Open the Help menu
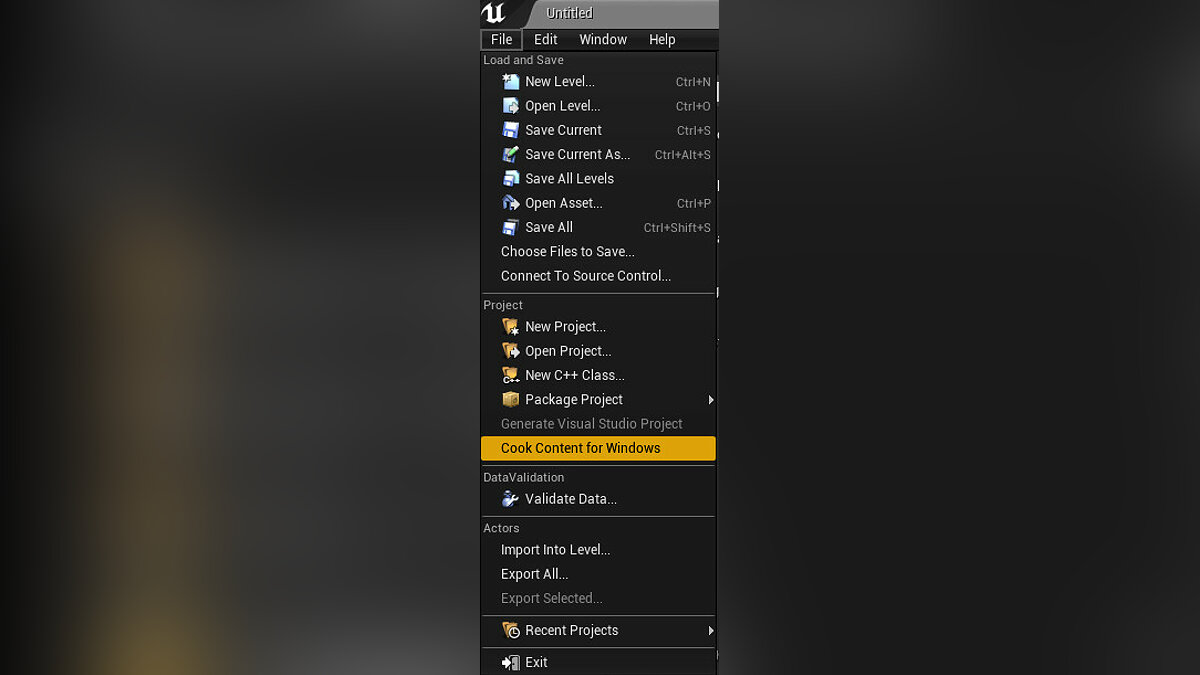 coord(662,40)
